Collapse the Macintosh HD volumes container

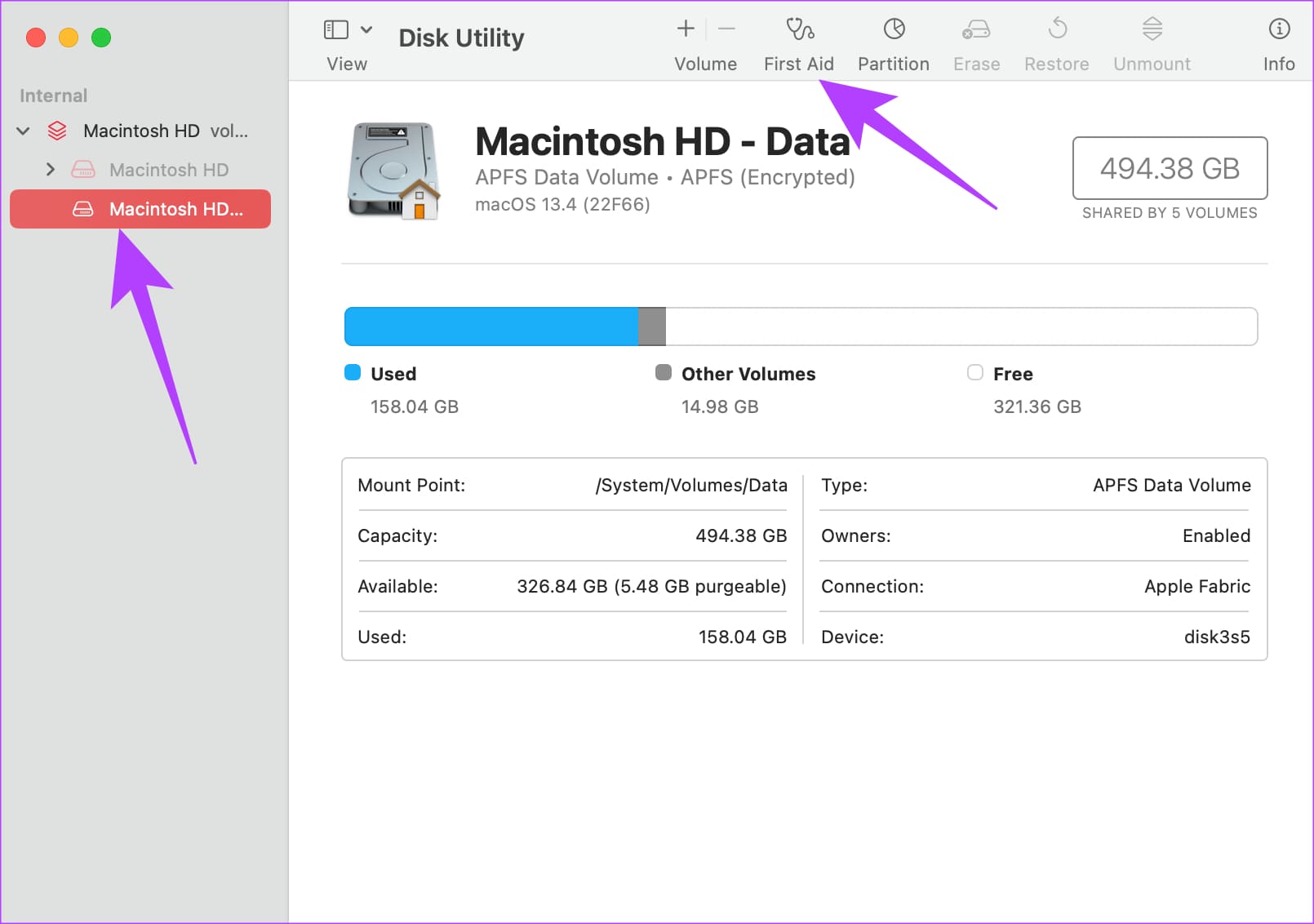click(x=24, y=131)
